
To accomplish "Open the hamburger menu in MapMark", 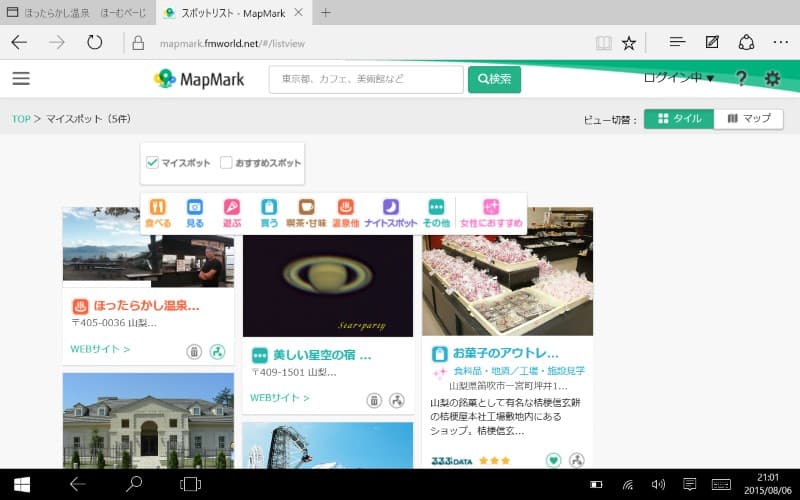I will (21, 79).
